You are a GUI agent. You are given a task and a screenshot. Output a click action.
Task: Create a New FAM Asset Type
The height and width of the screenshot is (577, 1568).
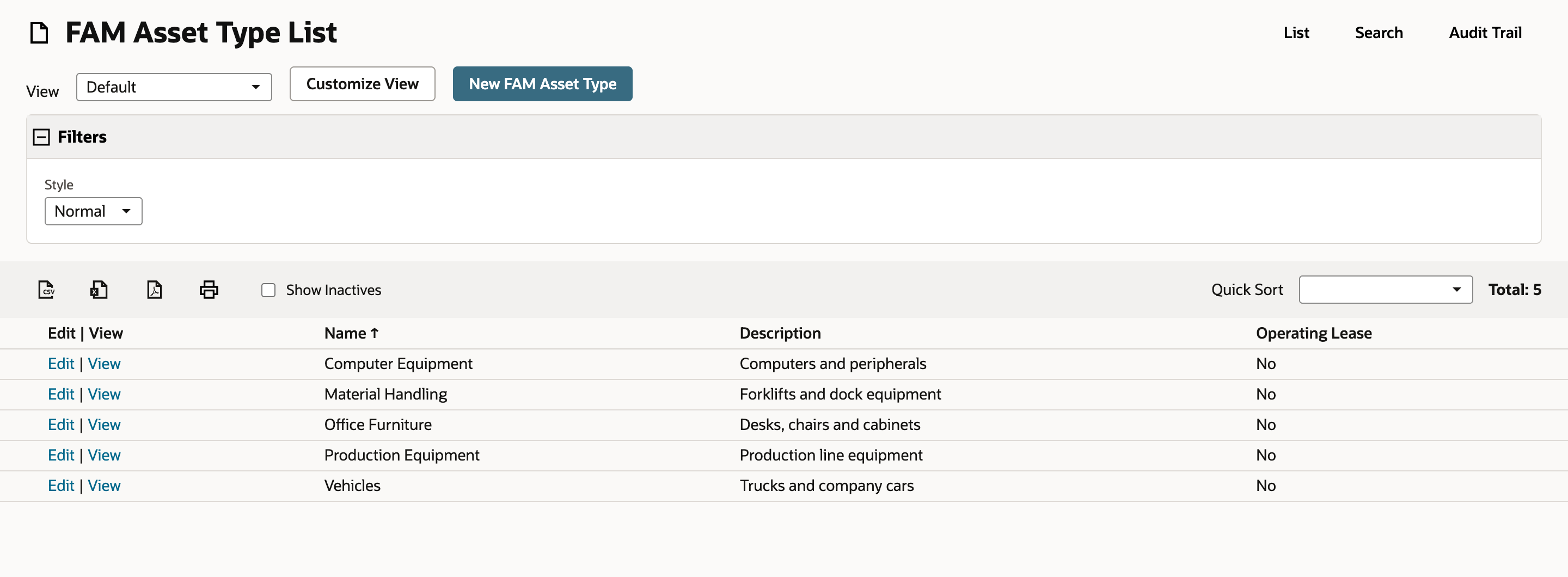click(x=542, y=84)
